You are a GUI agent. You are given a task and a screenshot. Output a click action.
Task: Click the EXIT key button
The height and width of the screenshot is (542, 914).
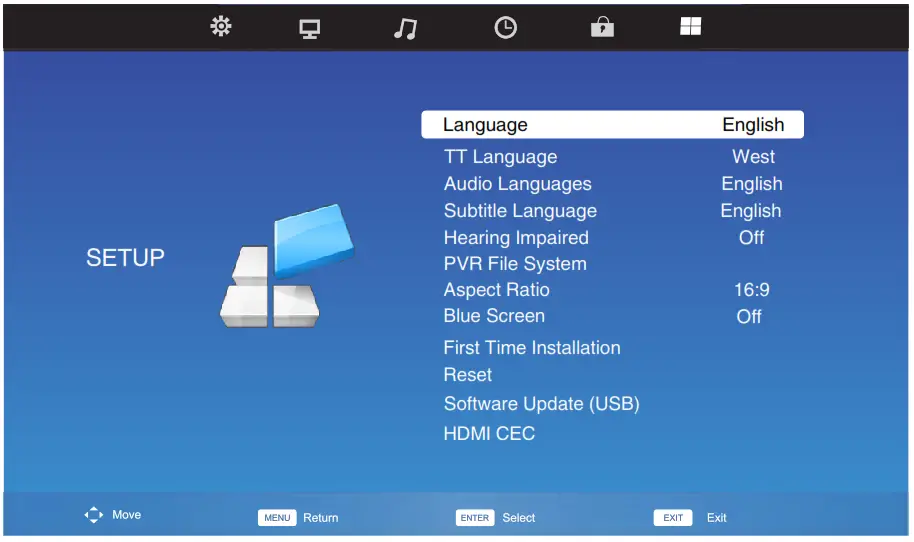673,518
